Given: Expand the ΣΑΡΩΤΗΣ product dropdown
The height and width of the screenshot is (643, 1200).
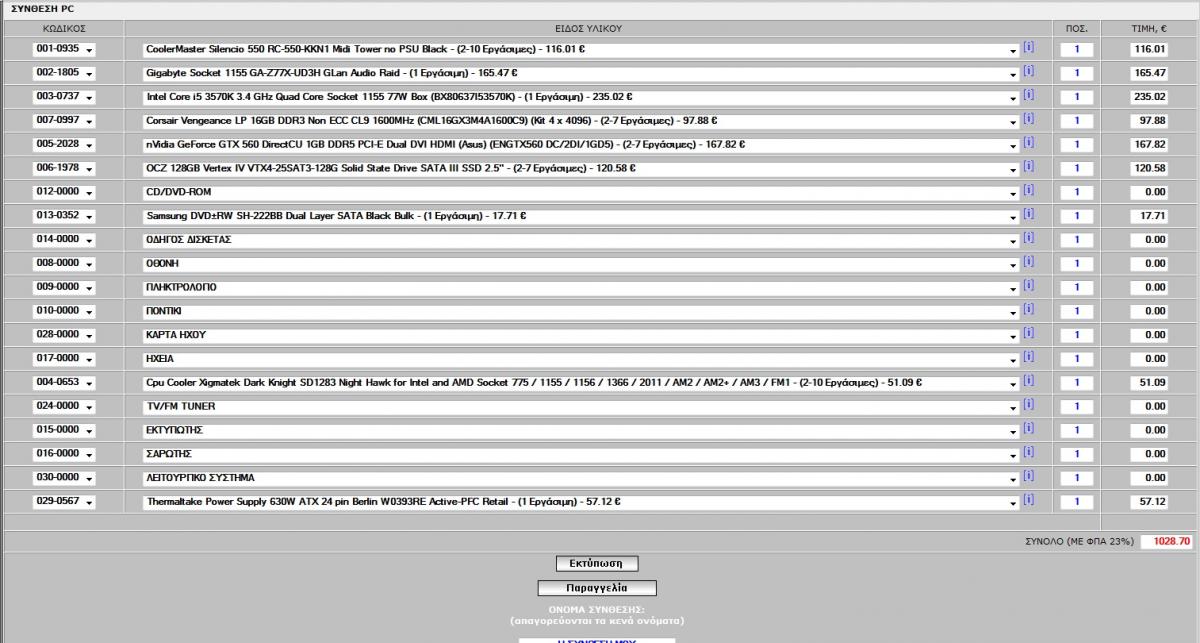Looking at the screenshot, I should 581,454.
